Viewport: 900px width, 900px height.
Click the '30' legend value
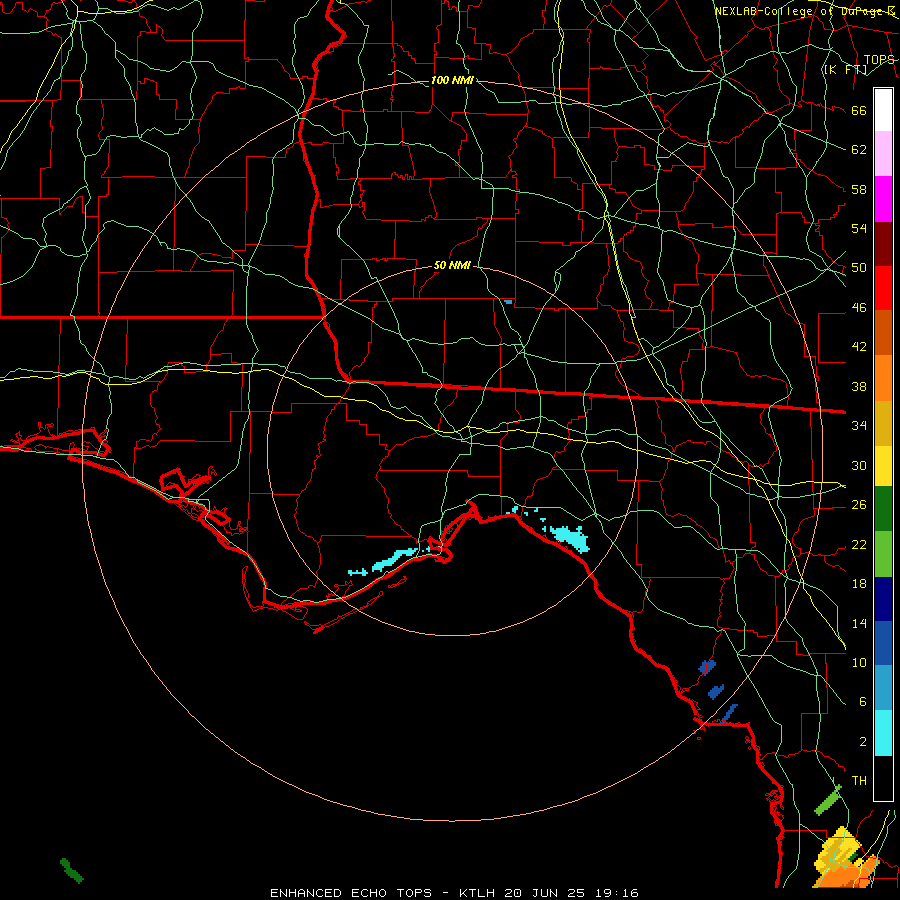(859, 465)
